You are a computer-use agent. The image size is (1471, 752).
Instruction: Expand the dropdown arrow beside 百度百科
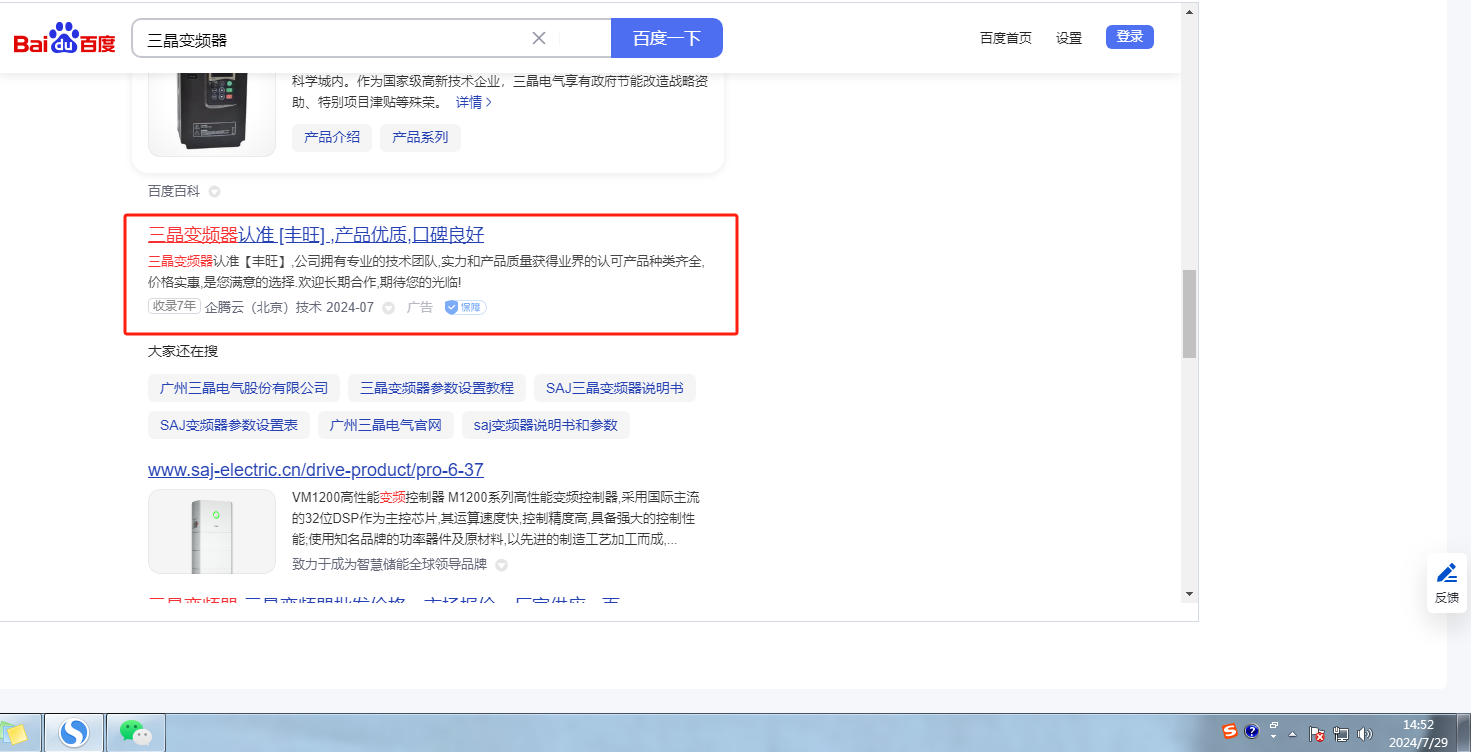point(214,191)
